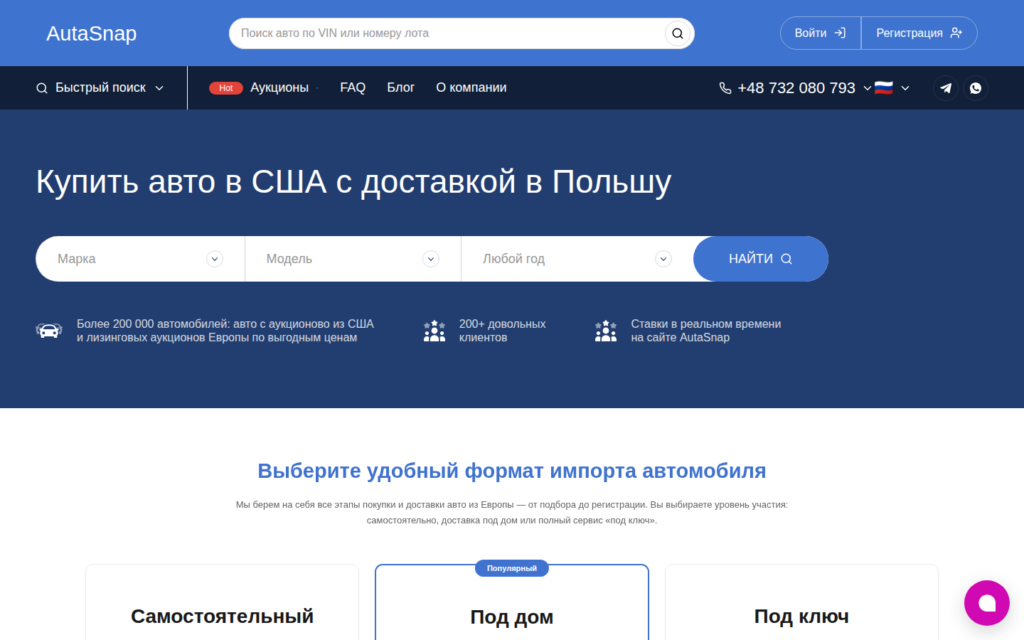Click the car icon beside 200 000 автомобилей
This screenshot has height=640, width=1024.
pos(49,331)
